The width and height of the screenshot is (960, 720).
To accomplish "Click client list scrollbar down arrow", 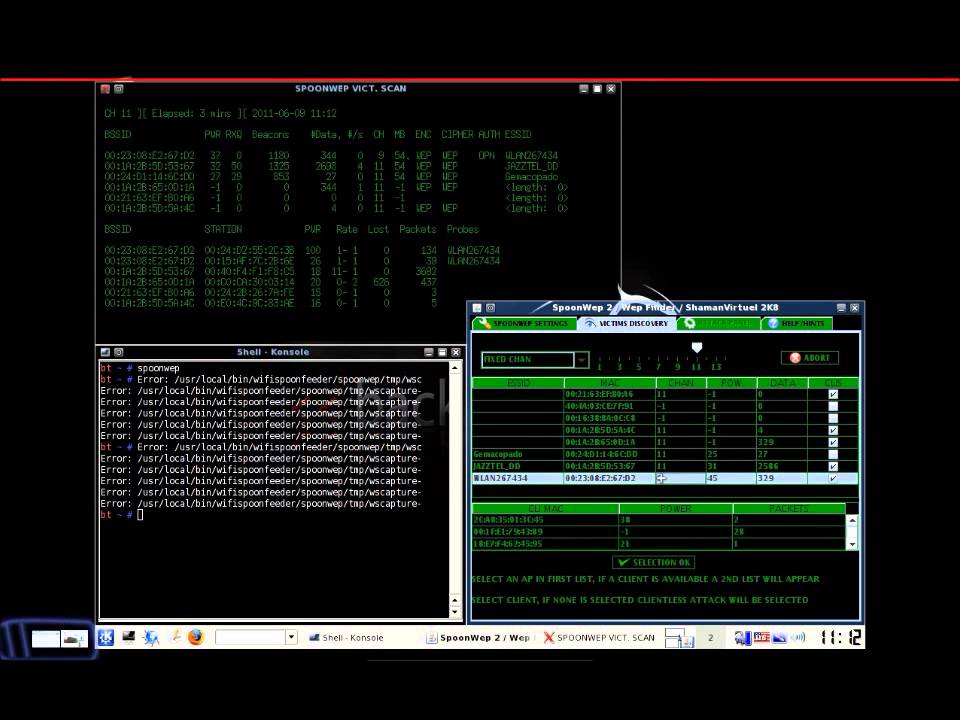I will [852, 544].
